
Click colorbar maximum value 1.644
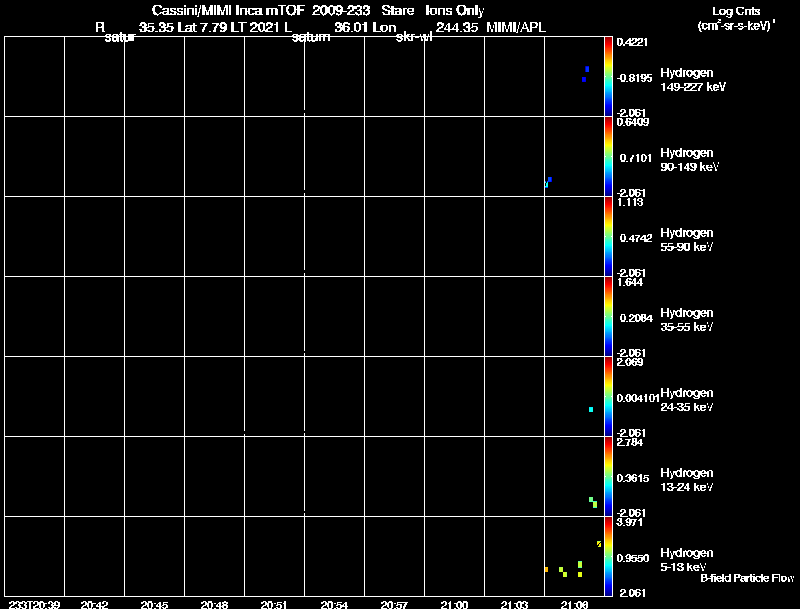coord(630,282)
